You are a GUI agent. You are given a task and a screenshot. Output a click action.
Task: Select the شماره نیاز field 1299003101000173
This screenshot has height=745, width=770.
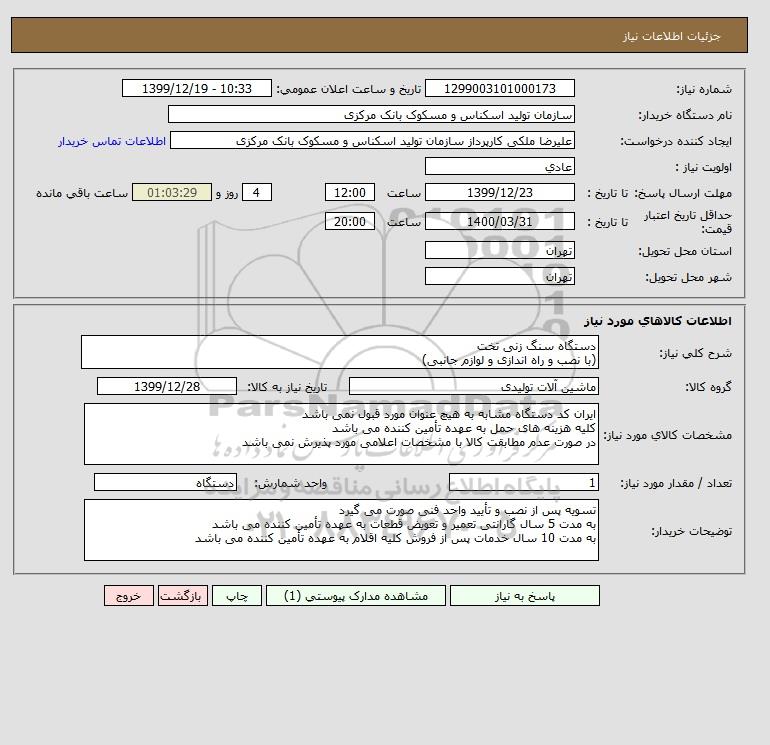pyautogui.click(x=499, y=88)
